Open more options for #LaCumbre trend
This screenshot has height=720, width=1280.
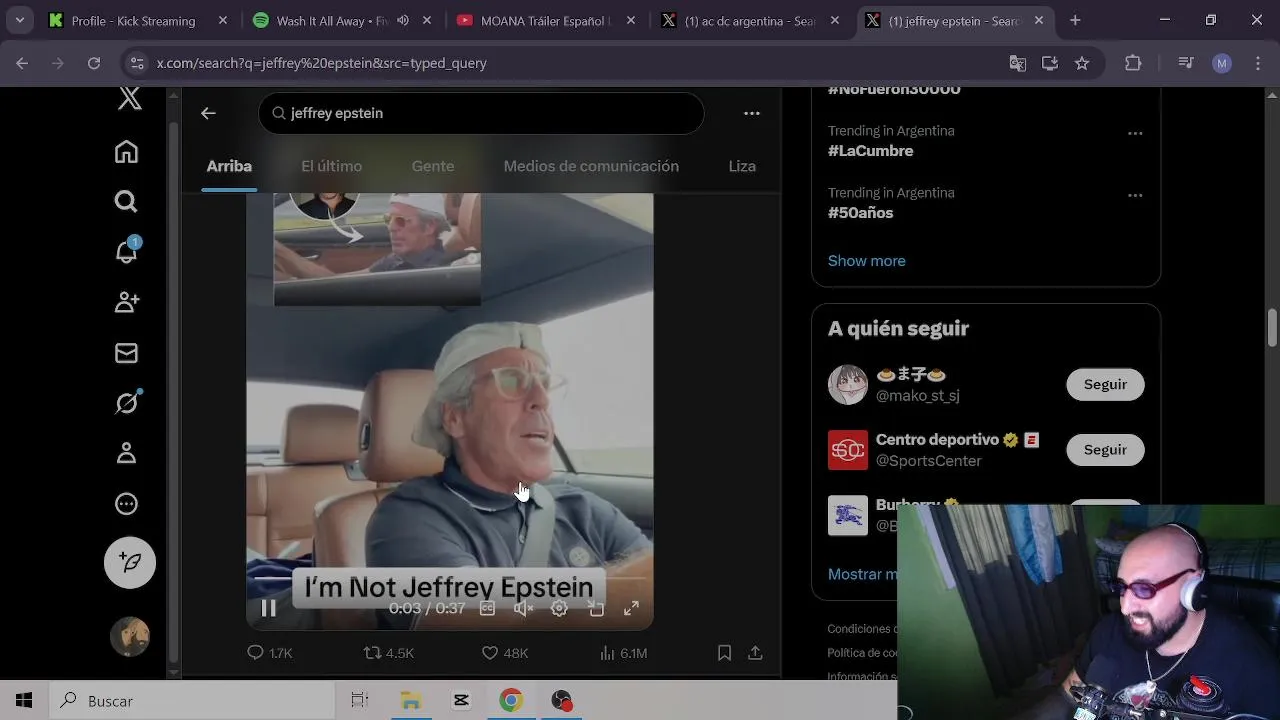coord(1135,133)
